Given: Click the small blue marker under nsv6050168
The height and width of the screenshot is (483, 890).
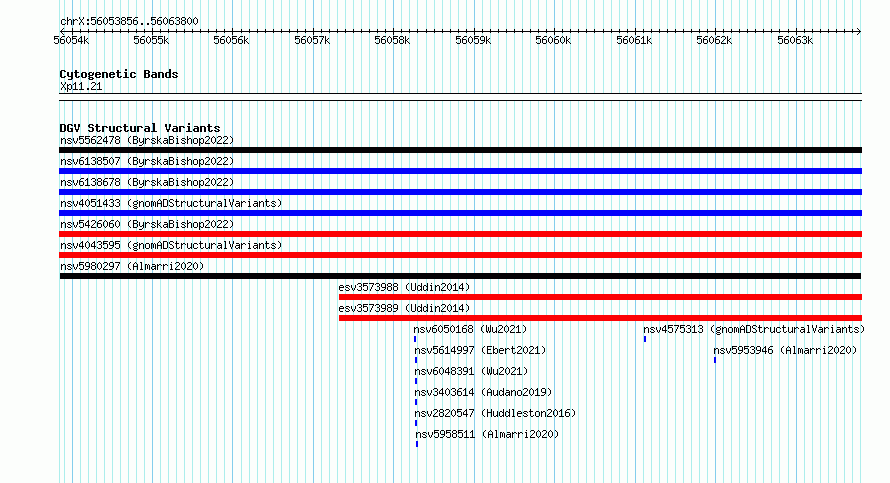Looking at the screenshot, I should tap(415, 339).
